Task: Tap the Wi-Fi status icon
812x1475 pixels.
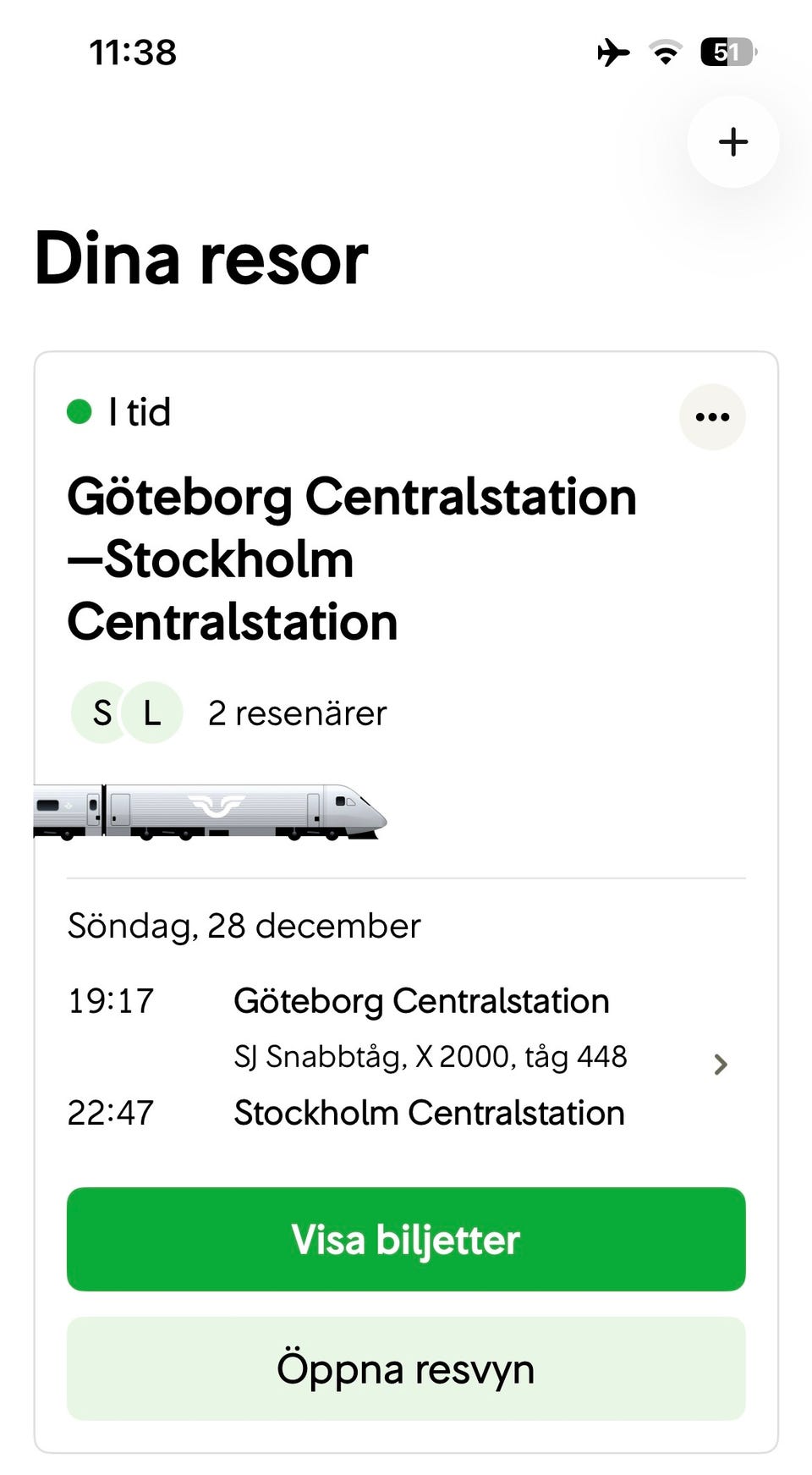Action: tap(667, 52)
